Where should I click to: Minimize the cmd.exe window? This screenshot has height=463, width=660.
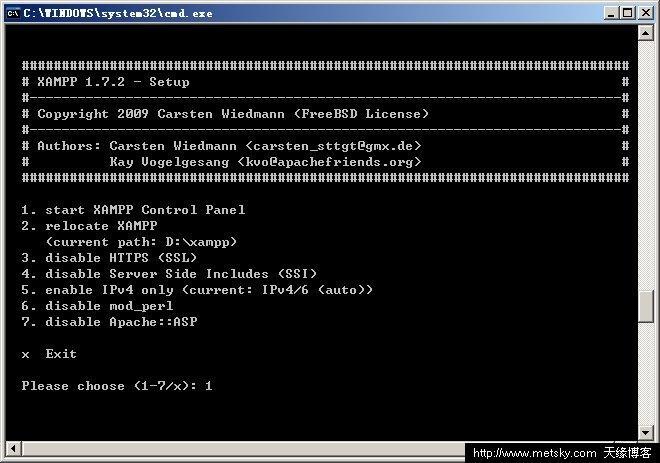click(x=611, y=13)
